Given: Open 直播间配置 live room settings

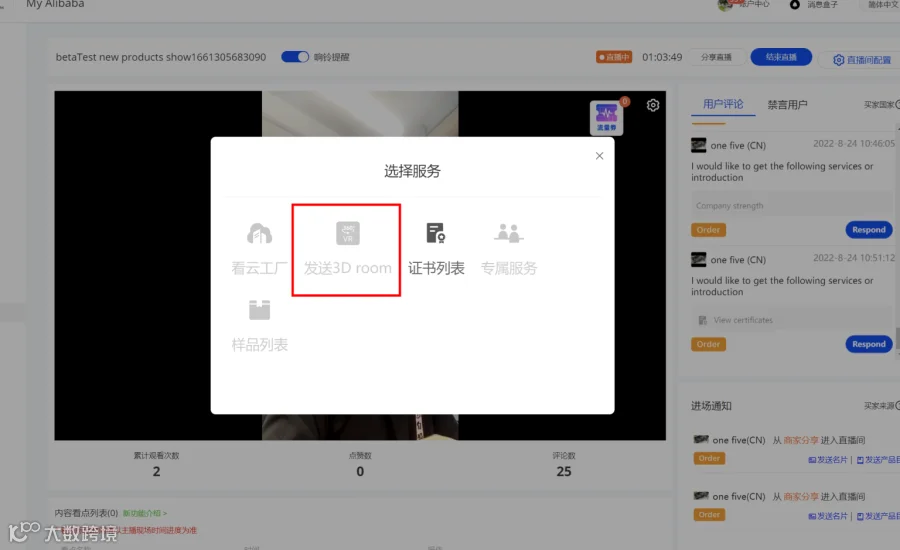Looking at the screenshot, I should coord(862,60).
